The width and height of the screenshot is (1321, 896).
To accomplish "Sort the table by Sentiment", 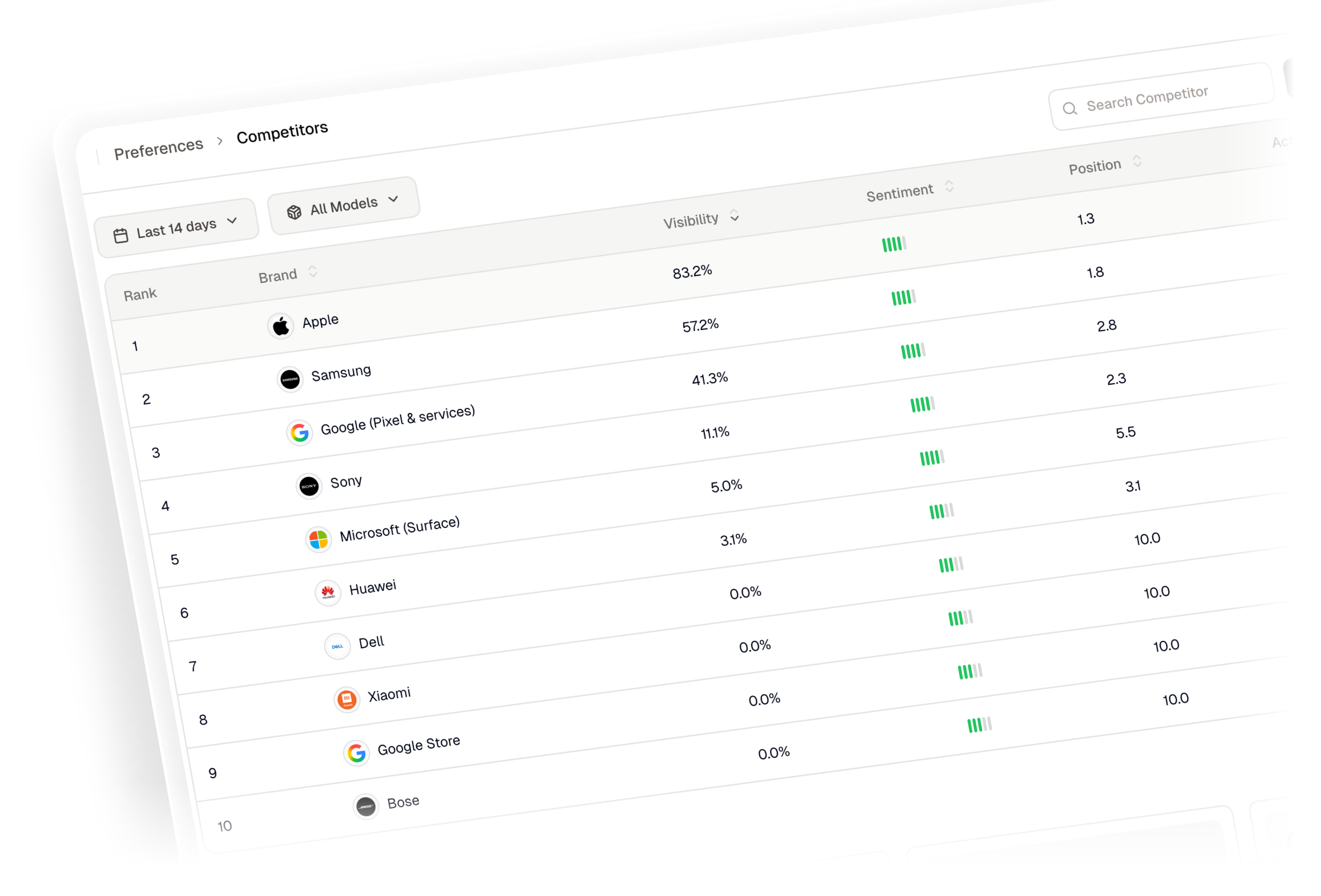I will (x=949, y=187).
